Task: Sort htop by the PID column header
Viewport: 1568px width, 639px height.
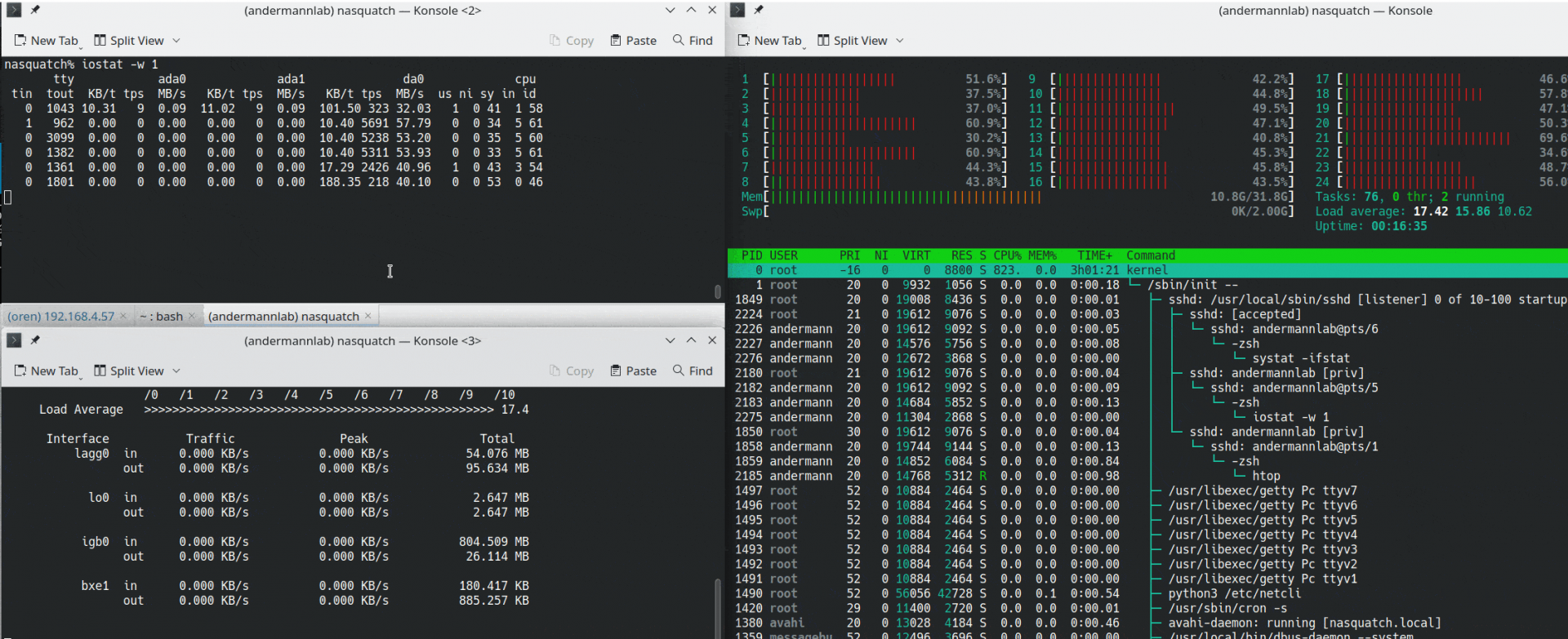Action: [751, 255]
